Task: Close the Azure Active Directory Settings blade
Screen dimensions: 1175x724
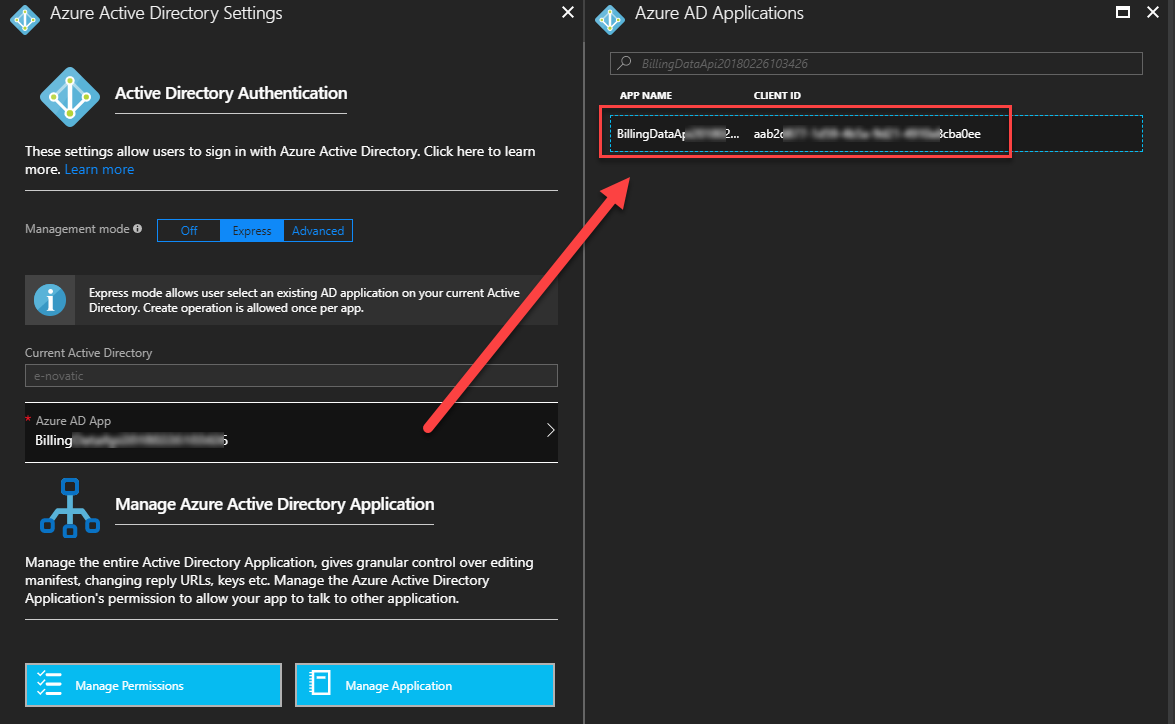Action: click(568, 12)
